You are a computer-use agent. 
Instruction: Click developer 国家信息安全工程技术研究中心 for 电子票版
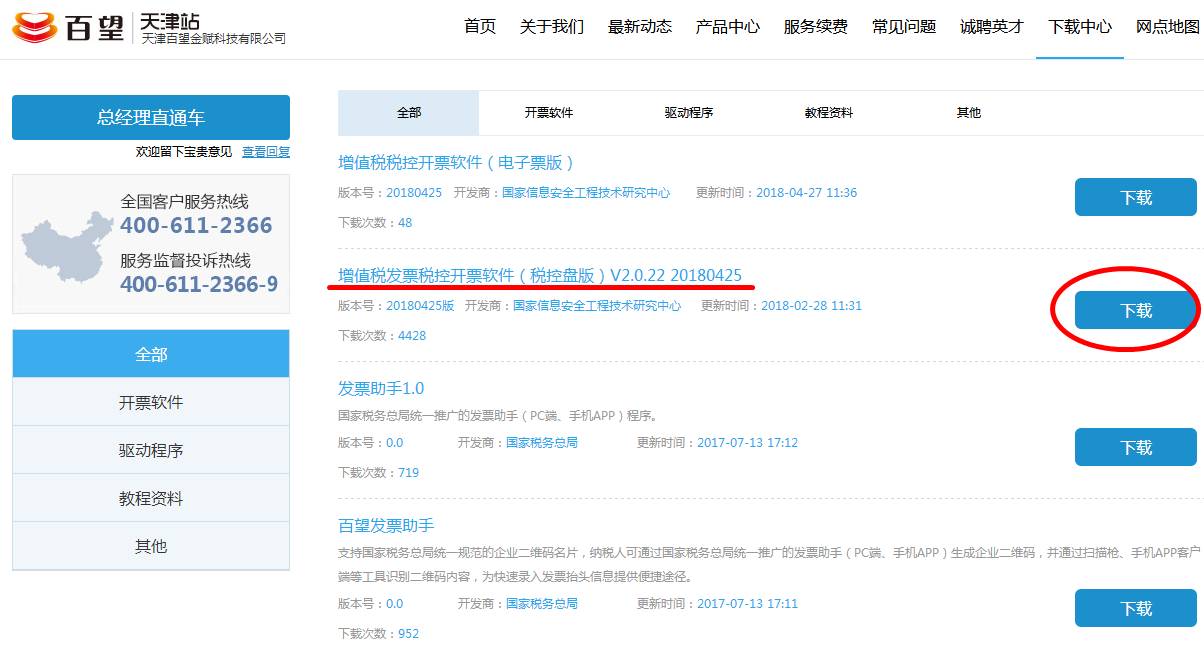(586, 193)
